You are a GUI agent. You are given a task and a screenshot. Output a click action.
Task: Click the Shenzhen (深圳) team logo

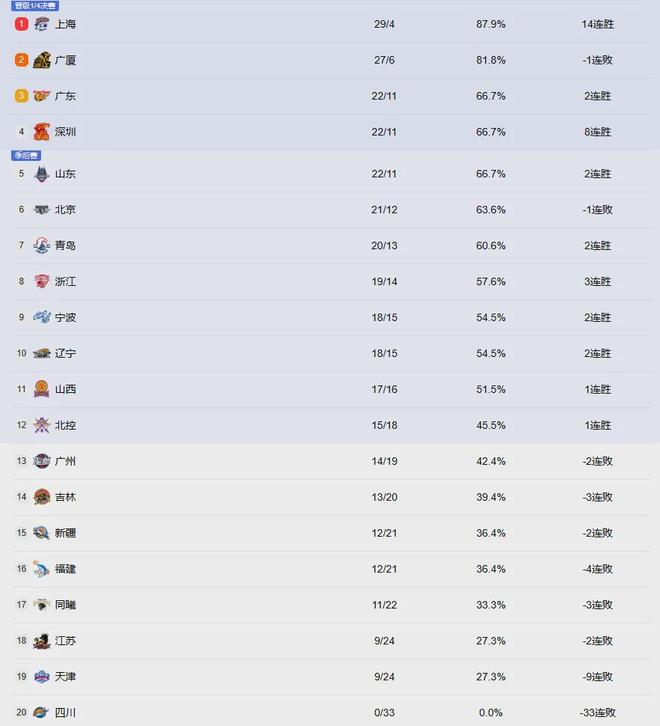point(41,132)
